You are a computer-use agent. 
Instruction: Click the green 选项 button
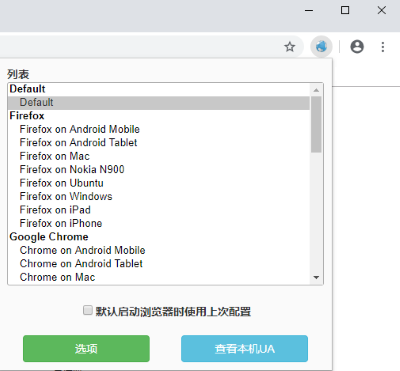tap(86, 349)
